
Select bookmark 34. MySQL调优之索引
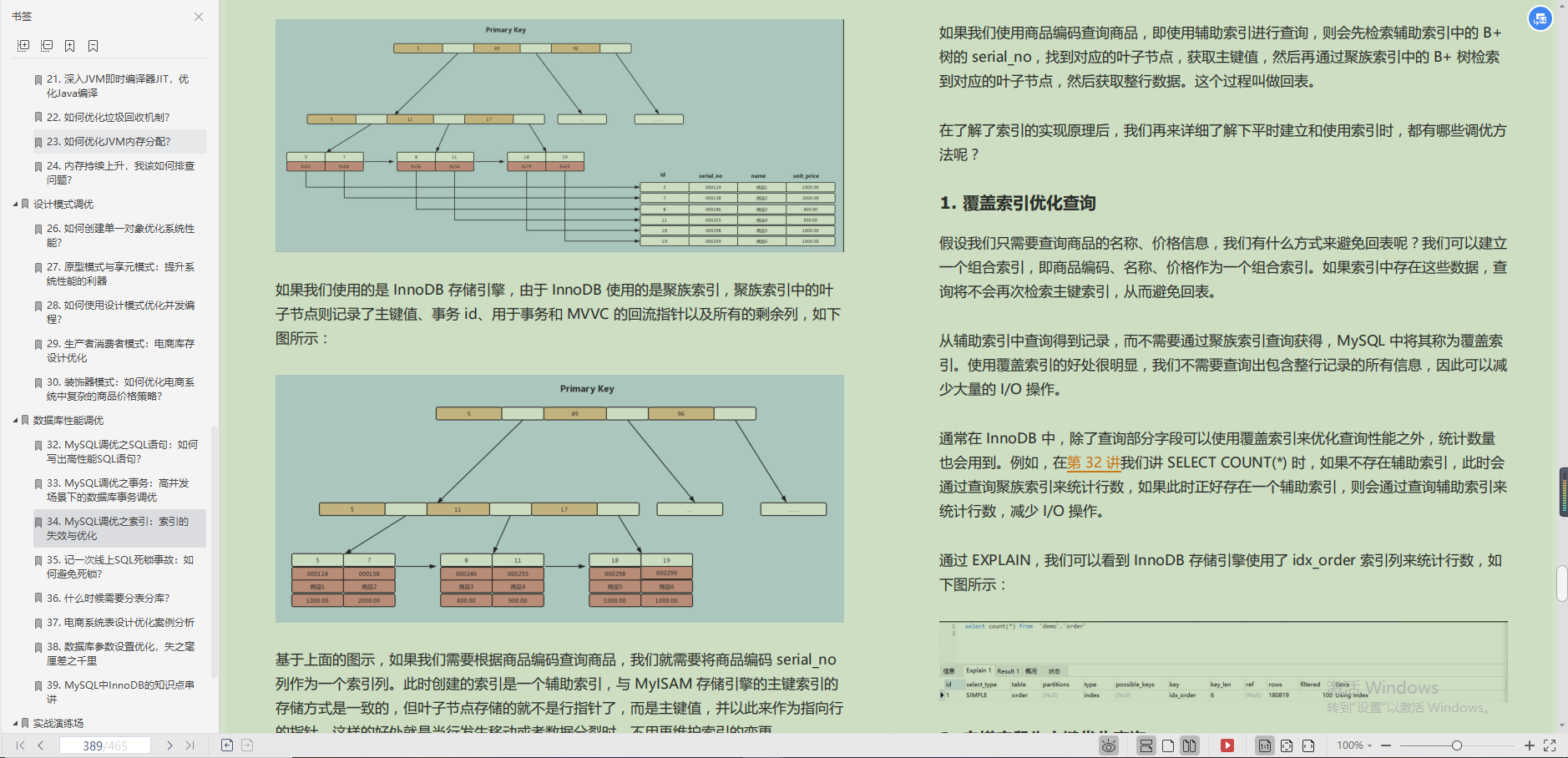click(x=119, y=528)
